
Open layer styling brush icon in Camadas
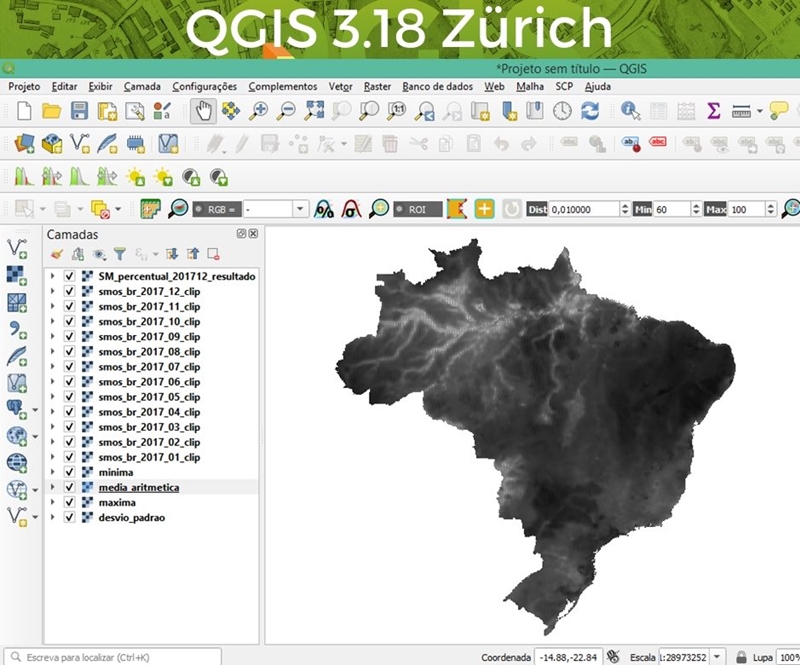pos(57,254)
